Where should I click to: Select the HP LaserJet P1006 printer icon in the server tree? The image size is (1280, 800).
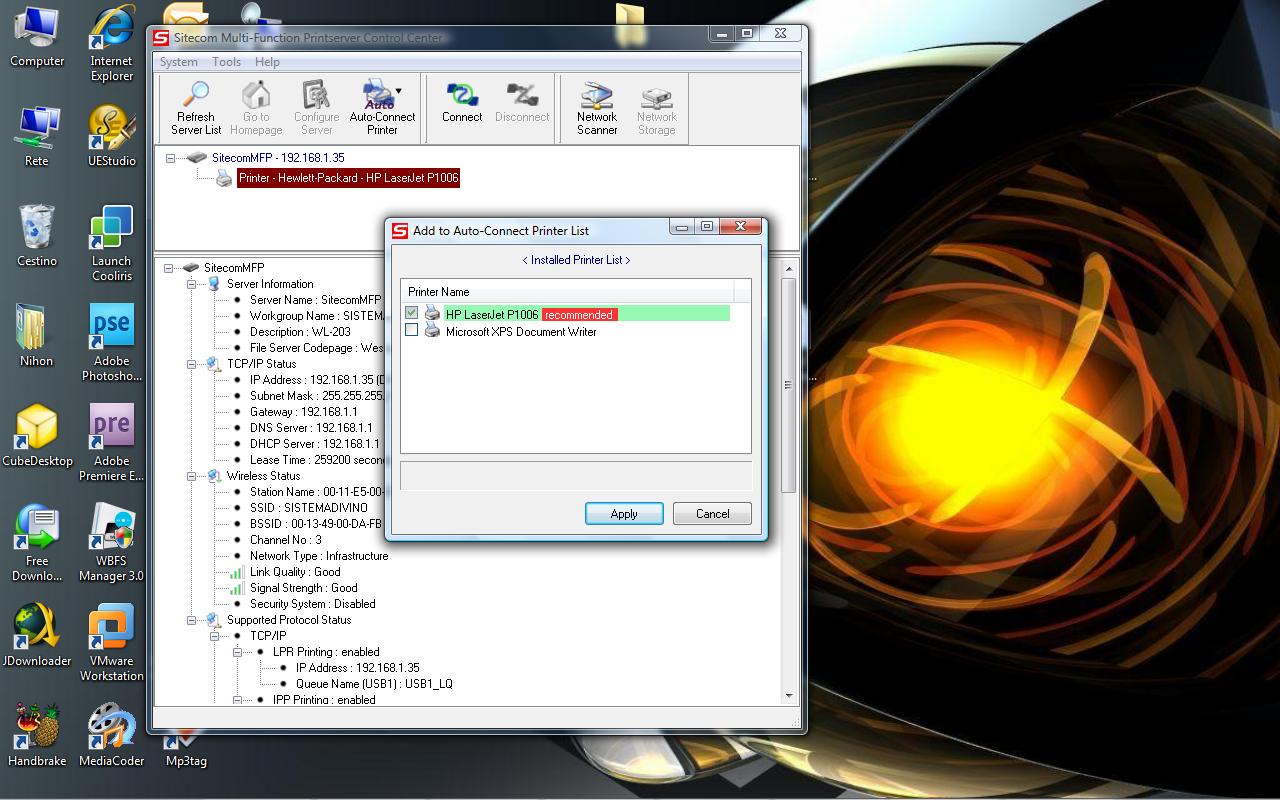click(225, 178)
